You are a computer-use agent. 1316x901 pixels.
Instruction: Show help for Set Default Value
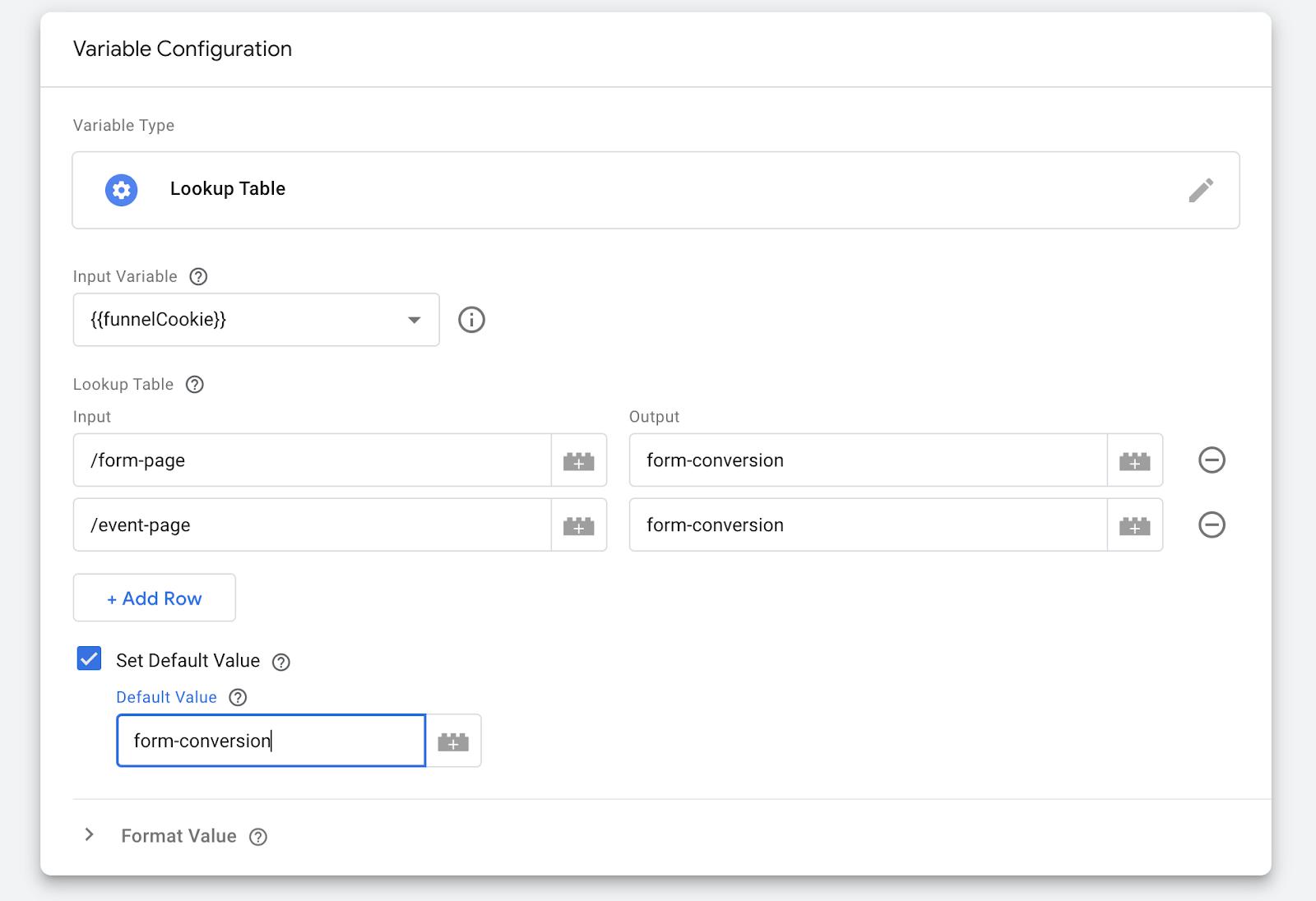click(x=281, y=662)
